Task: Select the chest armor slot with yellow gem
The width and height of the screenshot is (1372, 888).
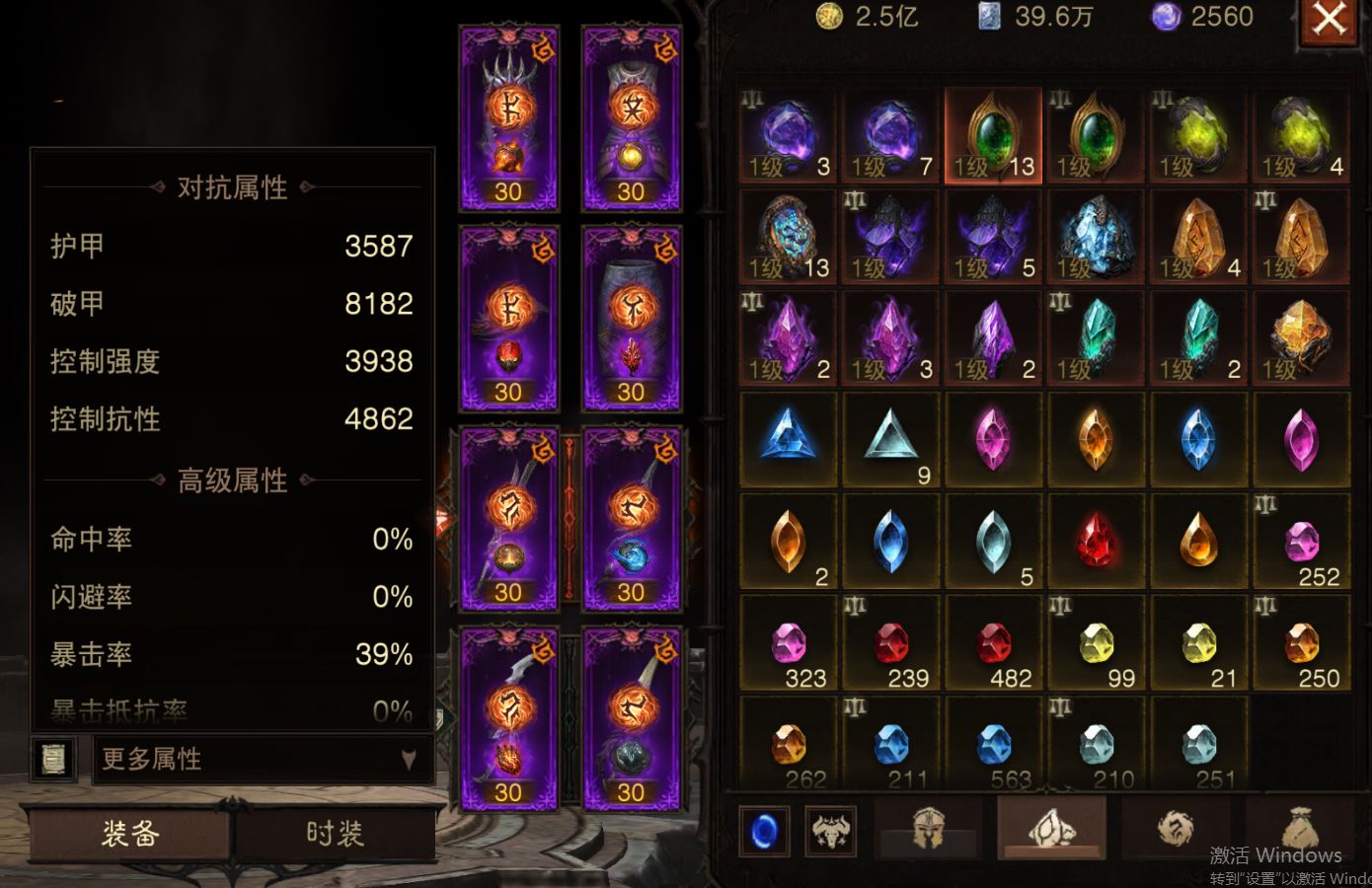Action: point(631,118)
